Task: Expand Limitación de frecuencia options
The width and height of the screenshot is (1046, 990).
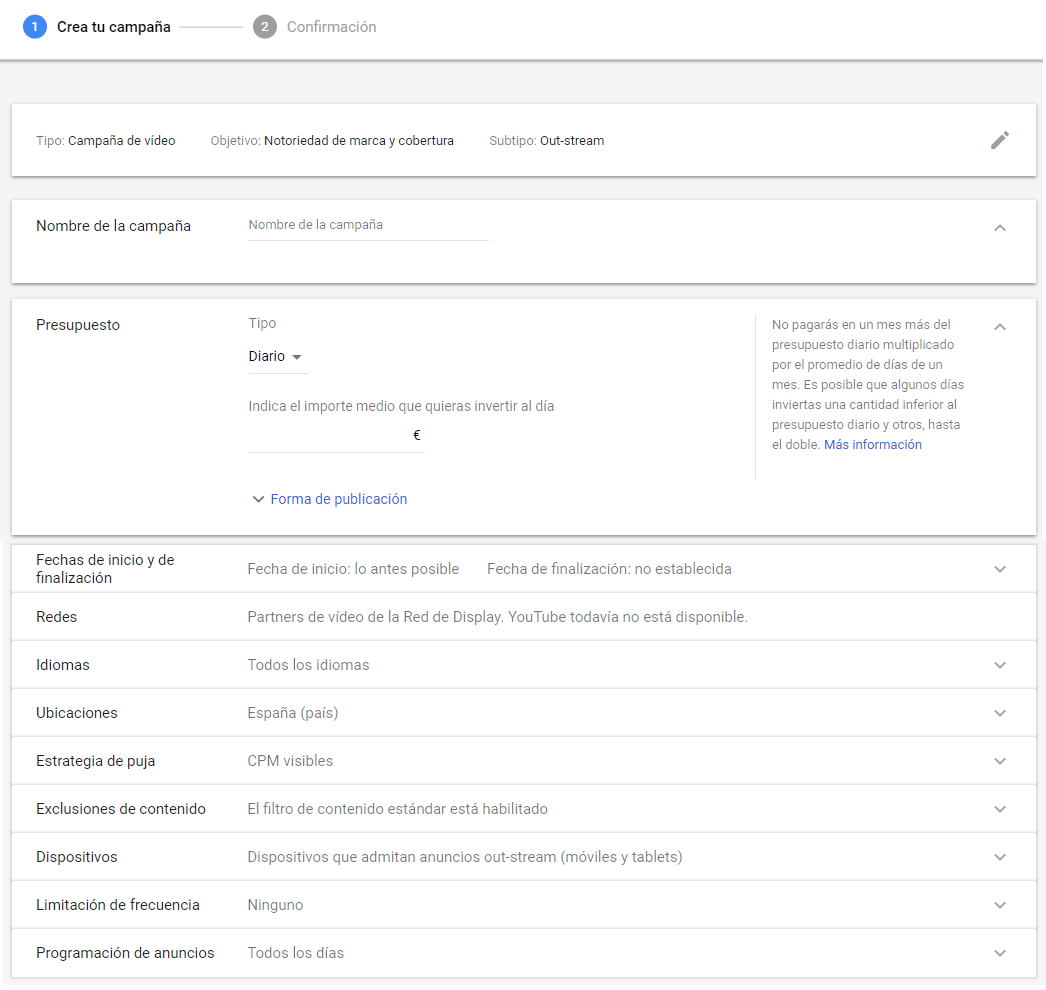Action: [x=999, y=904]
